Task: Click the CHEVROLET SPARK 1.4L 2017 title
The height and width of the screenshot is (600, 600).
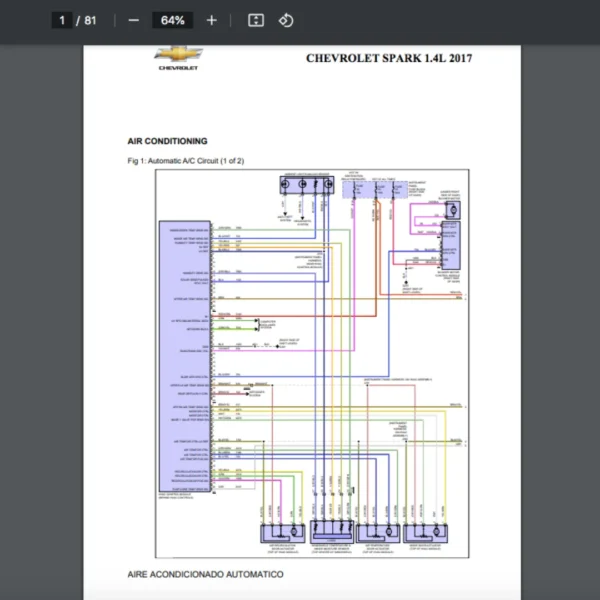Action: 389,58
